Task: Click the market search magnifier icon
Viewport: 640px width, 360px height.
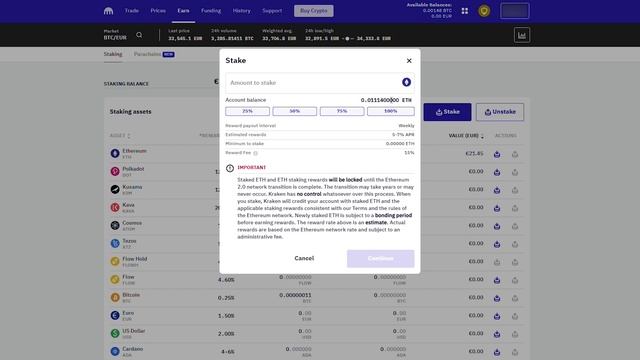Action: [139, 35]
